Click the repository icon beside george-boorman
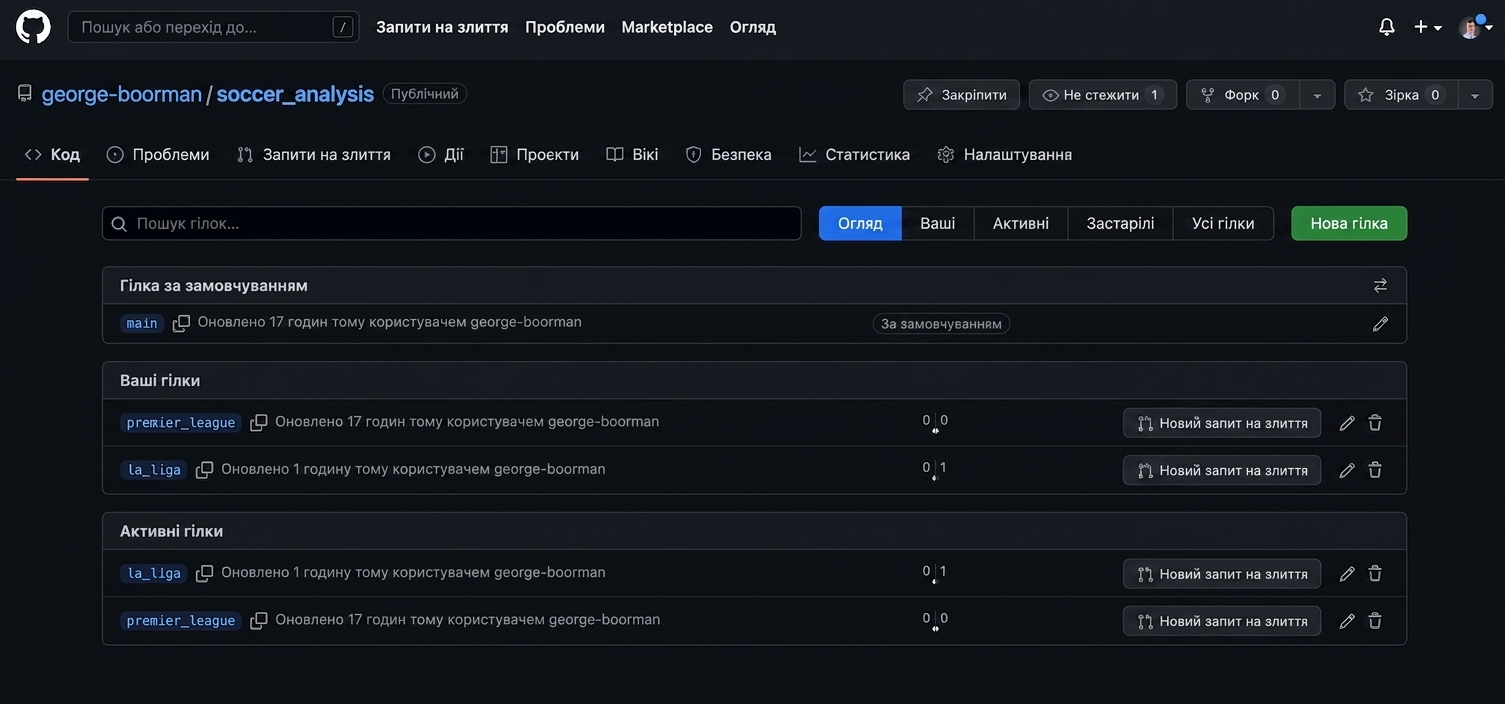 click(25, 94)
